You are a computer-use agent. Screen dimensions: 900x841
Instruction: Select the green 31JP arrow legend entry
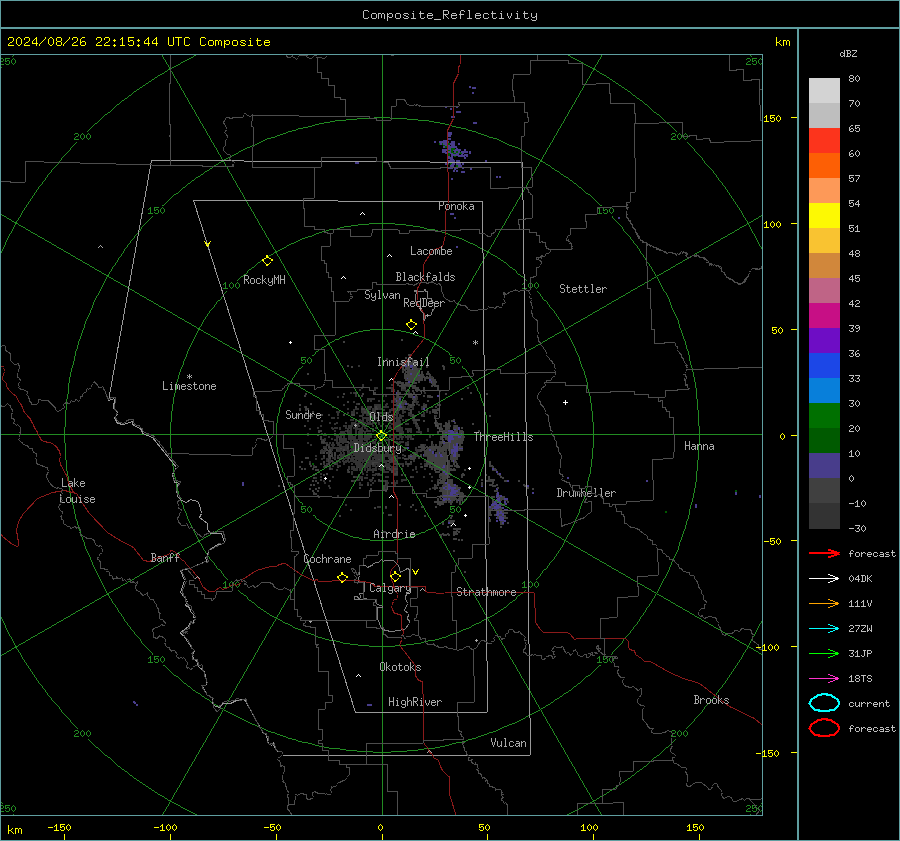824,653
